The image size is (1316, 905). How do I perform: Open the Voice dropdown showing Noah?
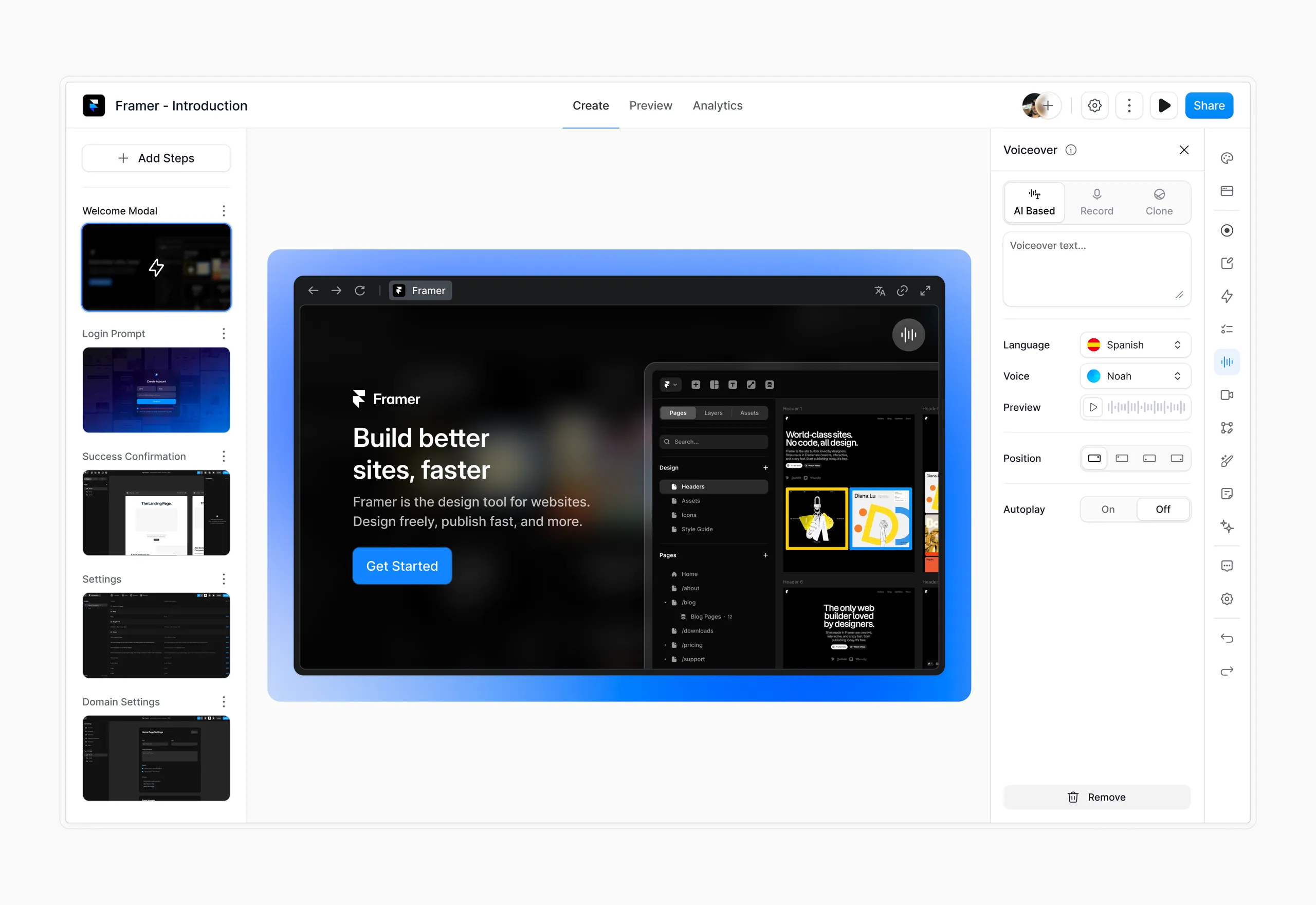tap(1135, 376)
